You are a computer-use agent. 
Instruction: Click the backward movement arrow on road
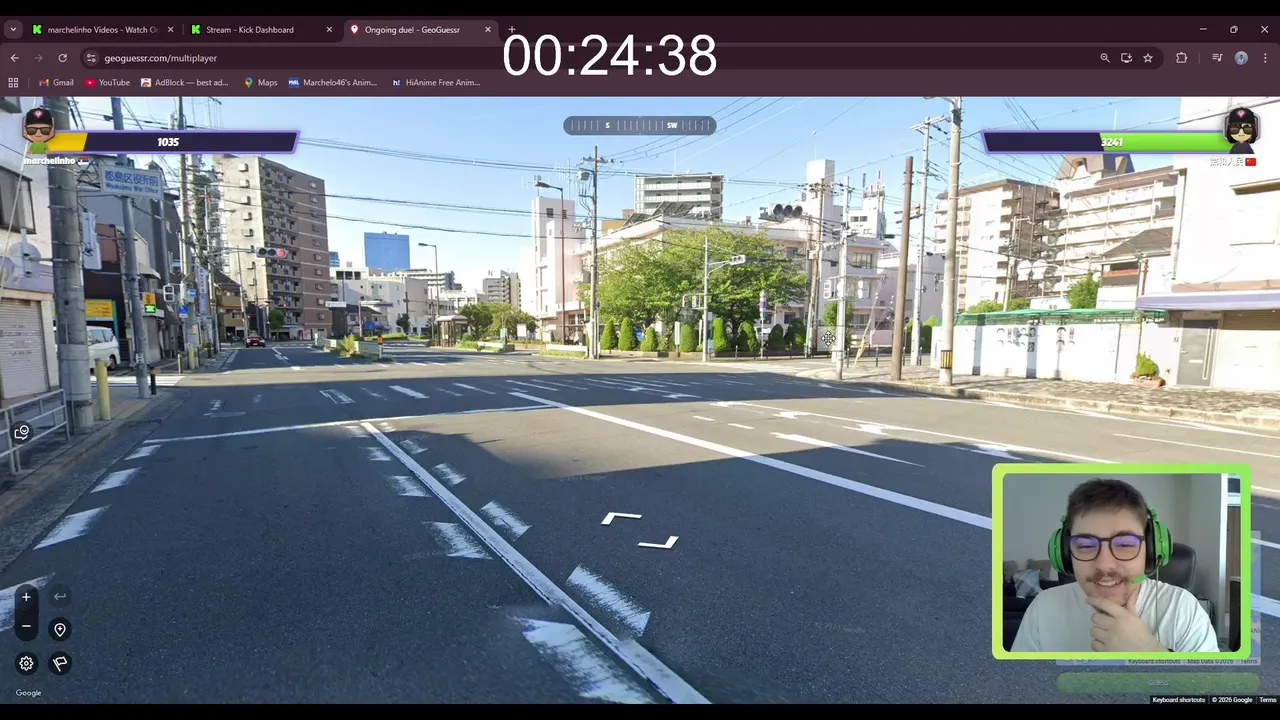[658, 543]
